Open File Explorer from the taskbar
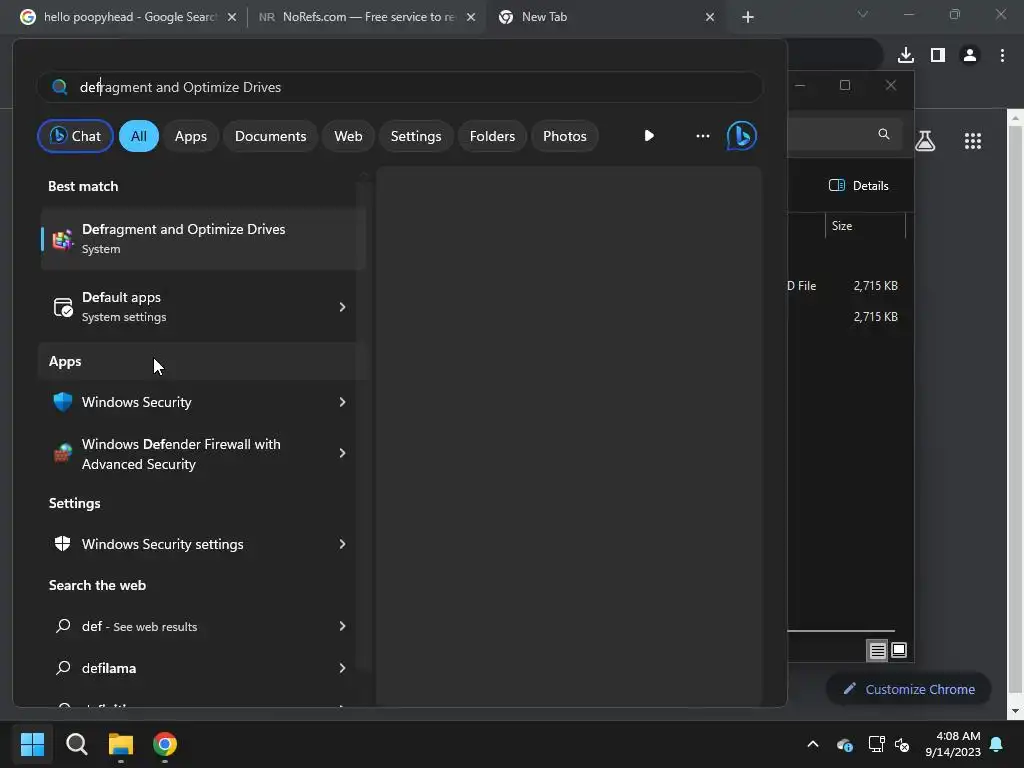1024x768 pixels. click(121, 744)
